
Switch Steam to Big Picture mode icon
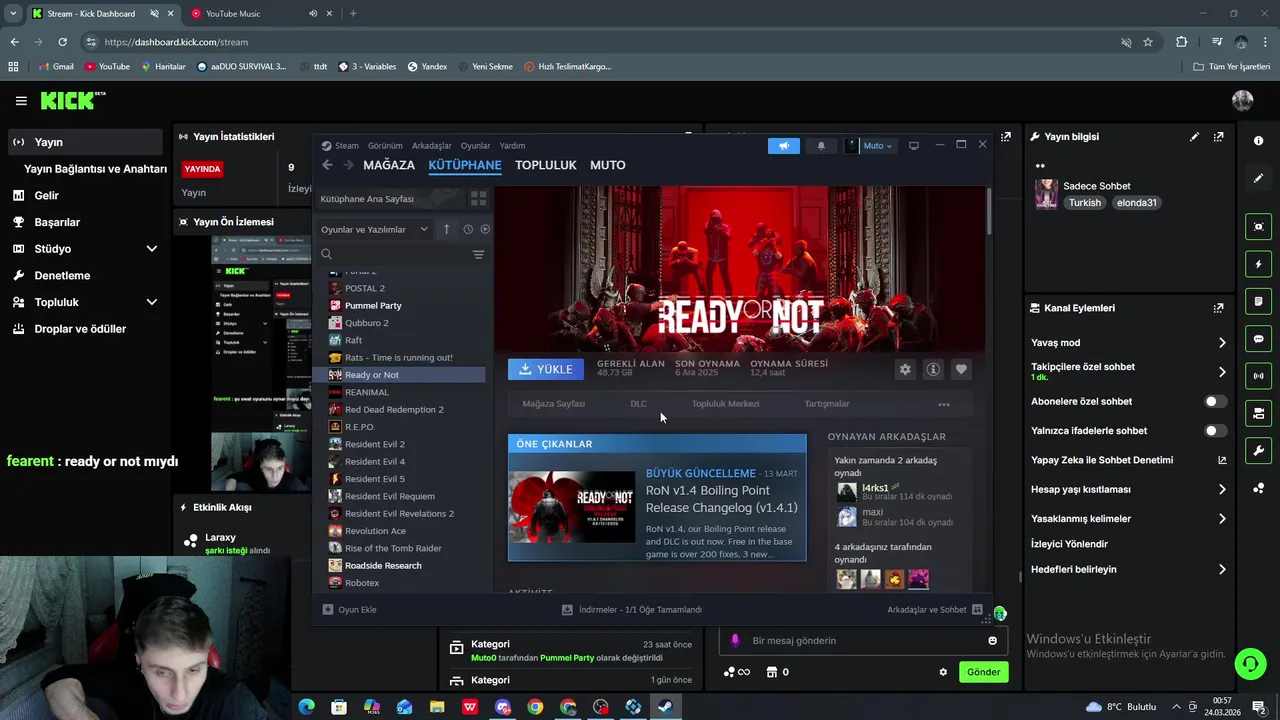click(913, 146)
